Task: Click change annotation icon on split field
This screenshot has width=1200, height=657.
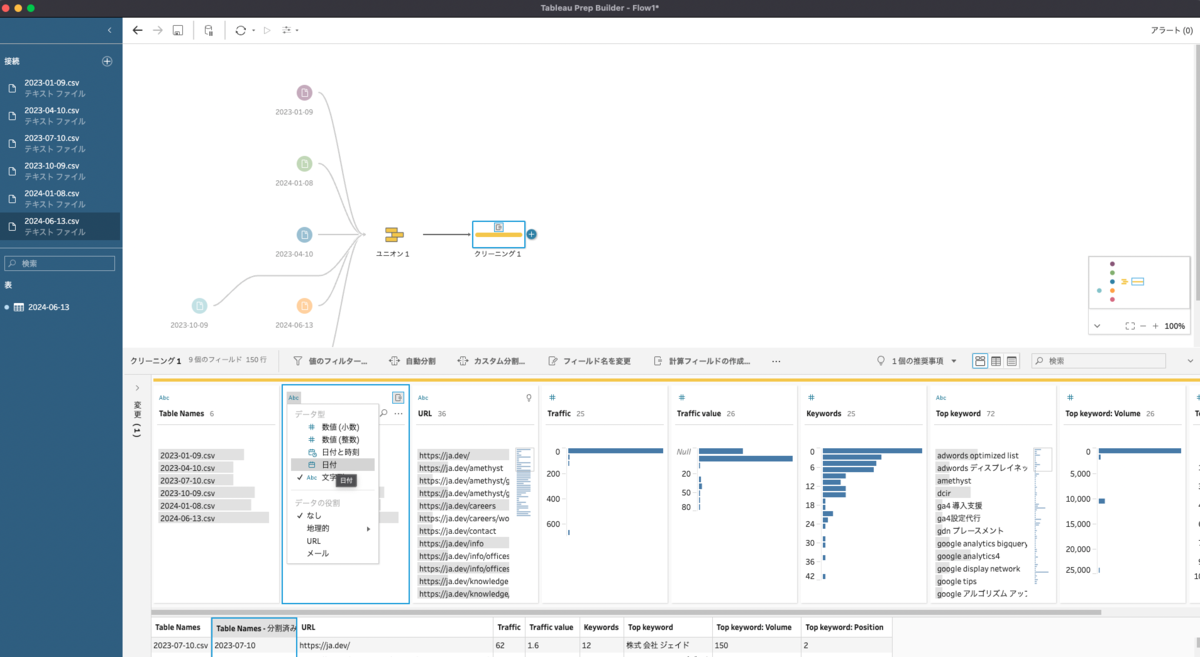Action: point(398,397)
